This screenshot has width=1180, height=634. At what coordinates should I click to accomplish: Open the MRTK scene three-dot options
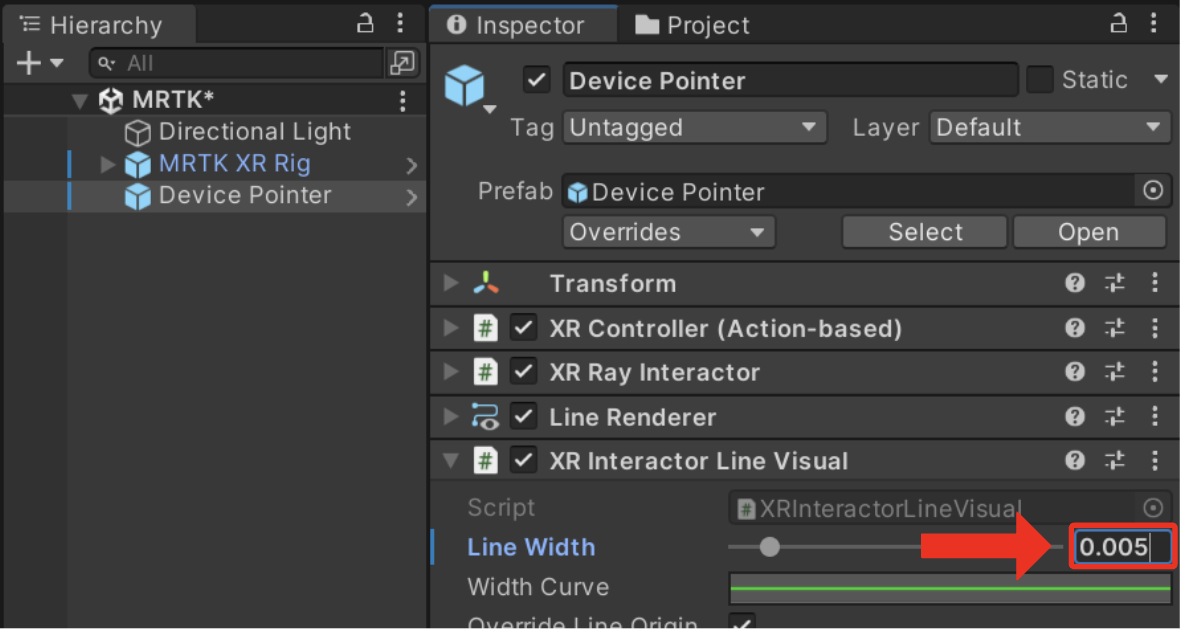tap(403, 100)
